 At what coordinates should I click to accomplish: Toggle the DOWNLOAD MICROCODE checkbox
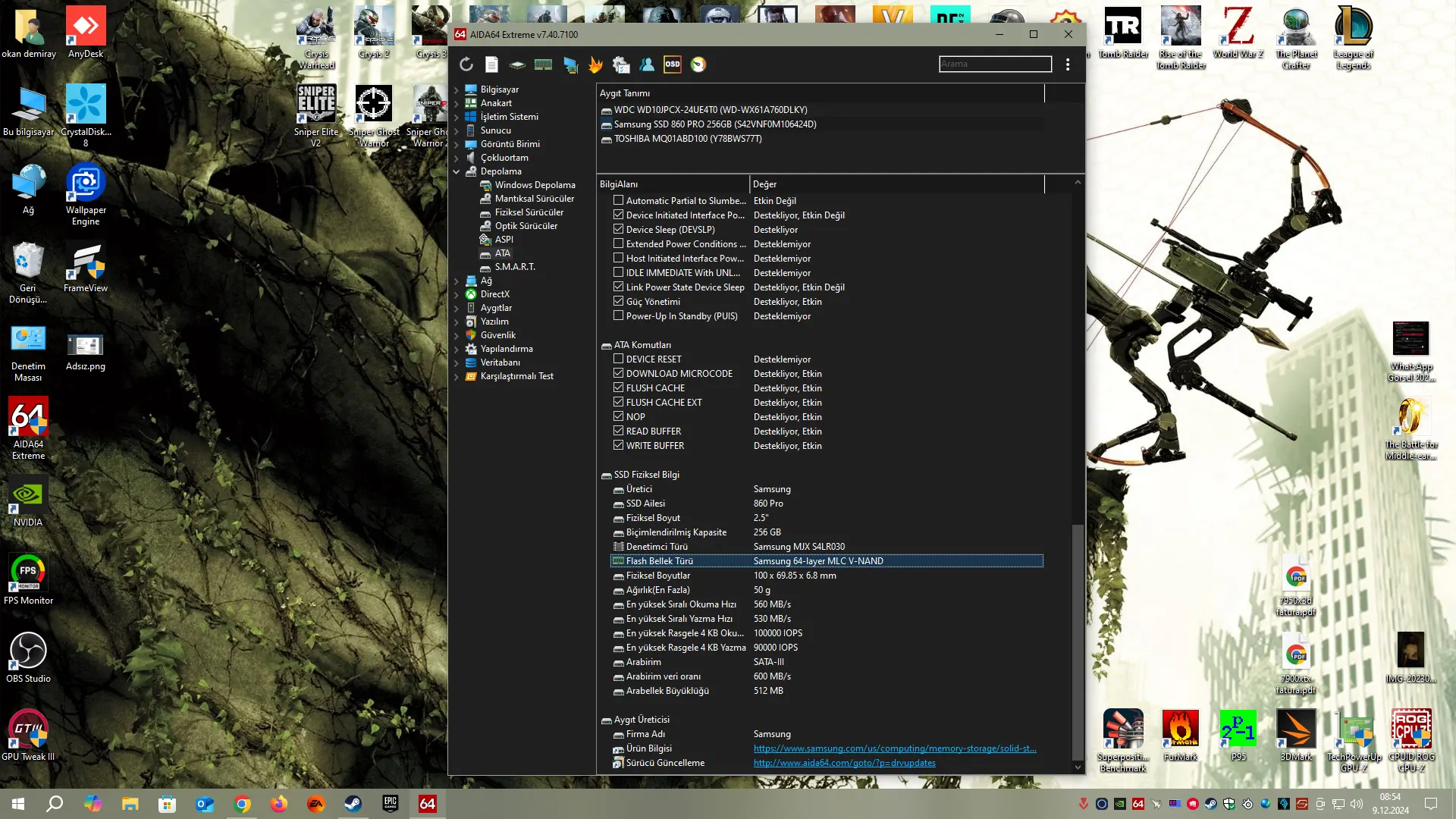(x=618, y=374)
